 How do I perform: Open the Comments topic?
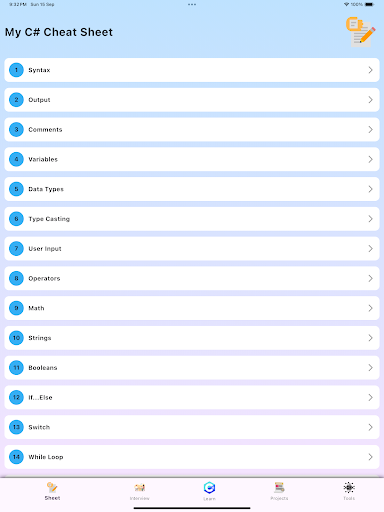(192, 129)
